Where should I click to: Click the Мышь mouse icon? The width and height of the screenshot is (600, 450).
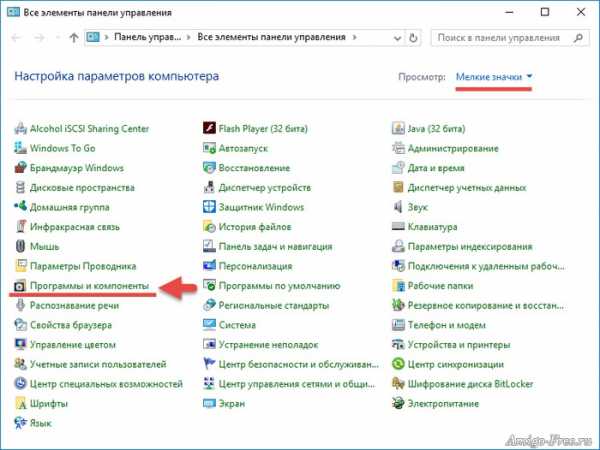point(20,246)
